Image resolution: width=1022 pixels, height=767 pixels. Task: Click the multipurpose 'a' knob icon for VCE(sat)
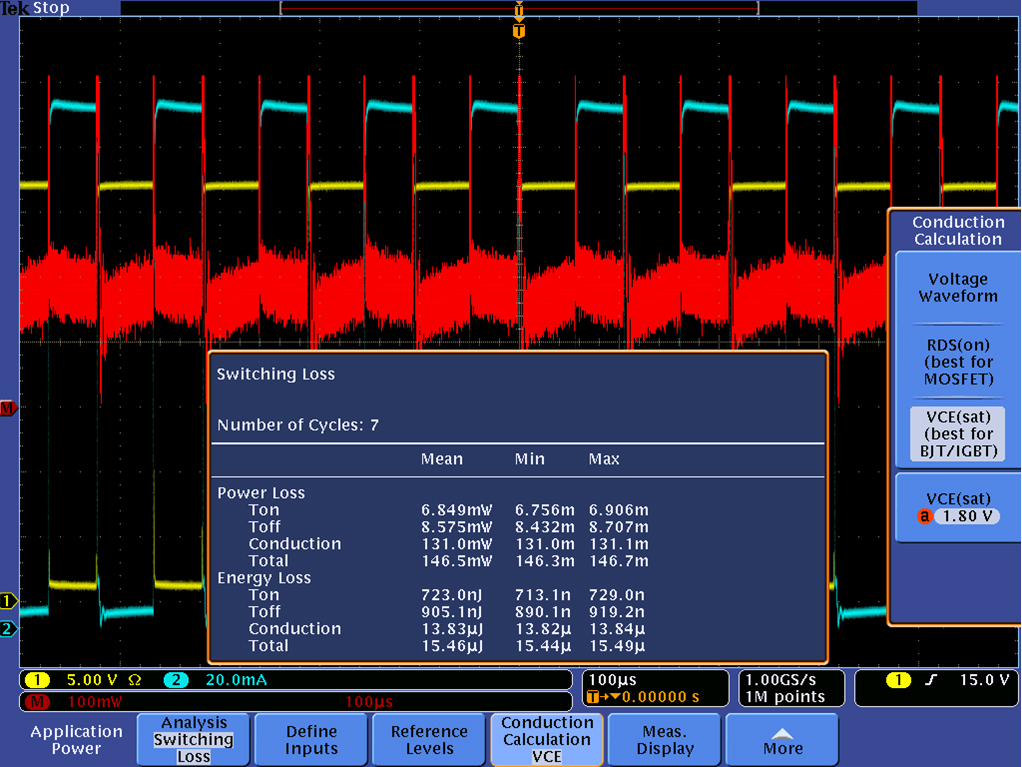(x=924, y=517)
